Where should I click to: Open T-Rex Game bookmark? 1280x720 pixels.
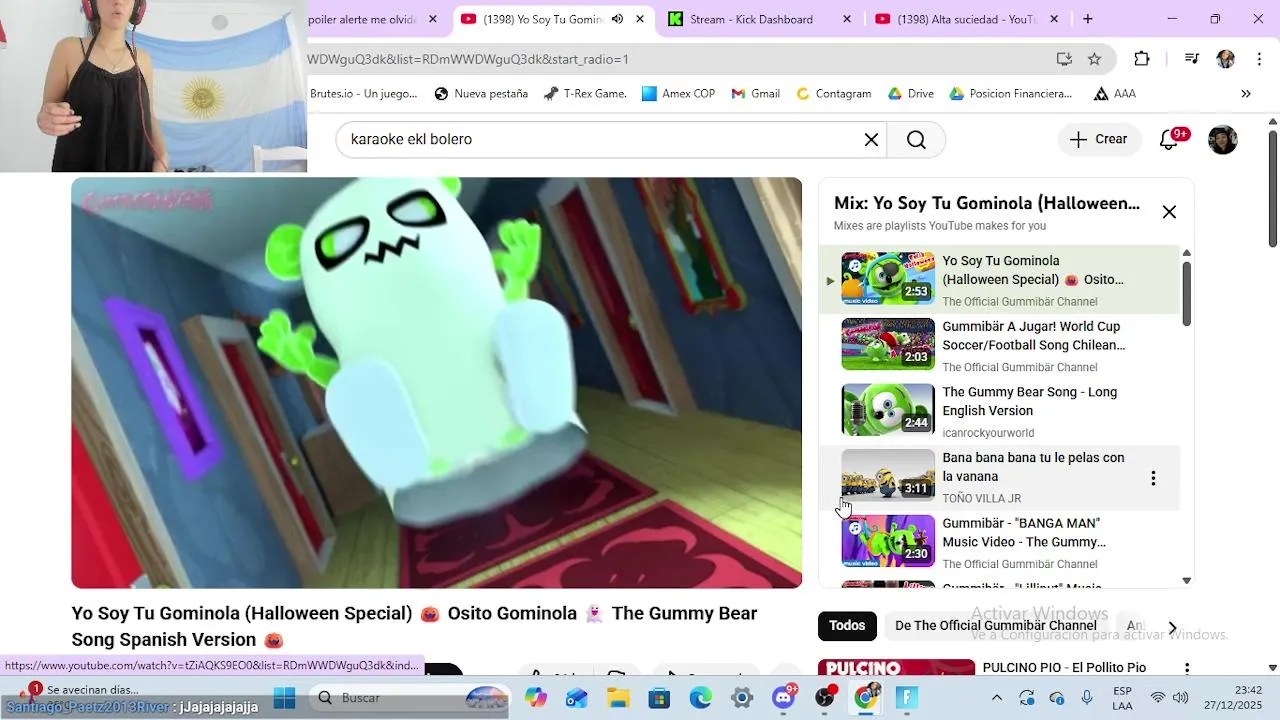click(585, 94)
